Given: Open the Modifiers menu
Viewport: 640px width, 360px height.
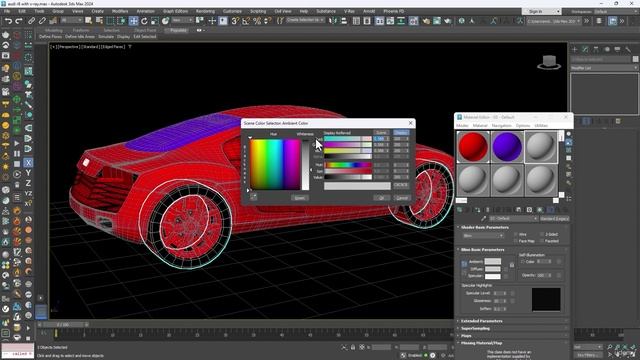Looking at the screenshot, I should pyautogui.click(x=120, y=11).
